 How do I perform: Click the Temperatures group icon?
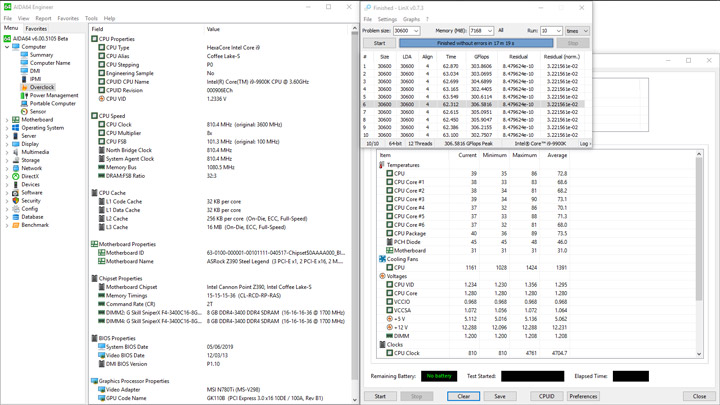382,165
